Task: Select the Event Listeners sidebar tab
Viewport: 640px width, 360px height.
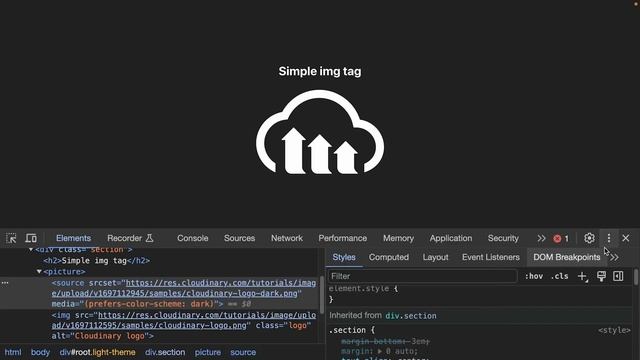Action: point(491,257)
